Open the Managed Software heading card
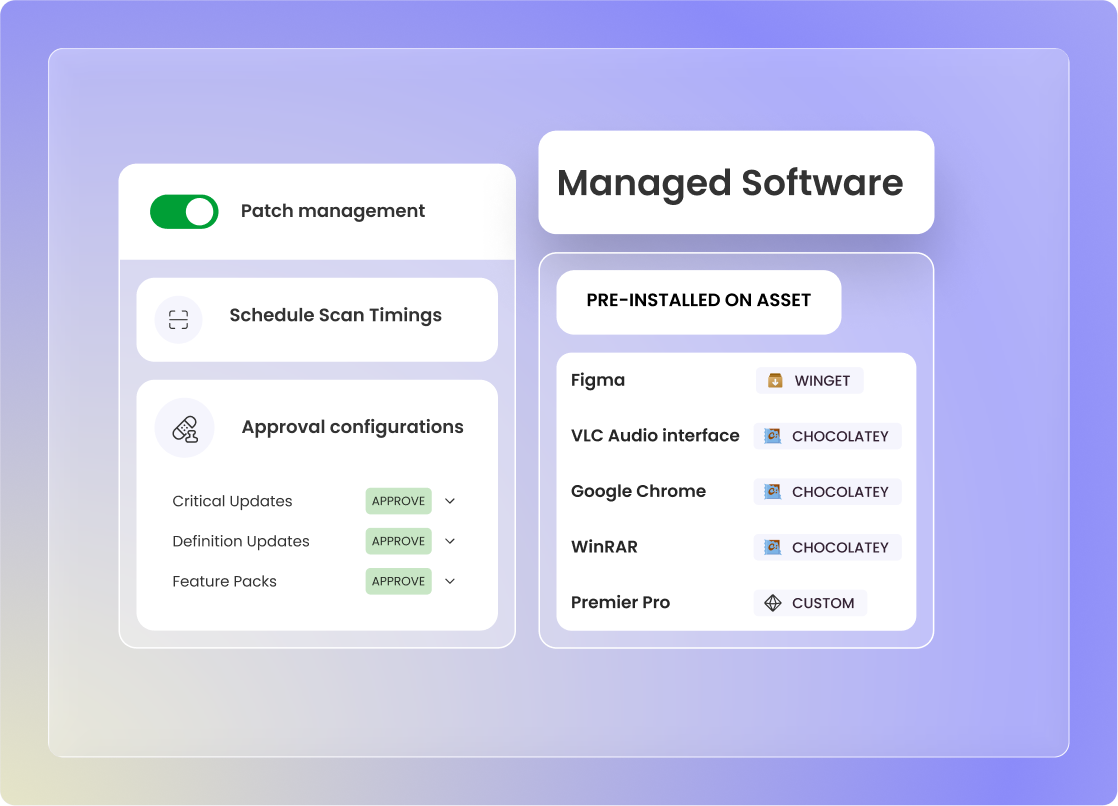The width and height of the screenshot is (1118, 806). click(x=735, y=183)
